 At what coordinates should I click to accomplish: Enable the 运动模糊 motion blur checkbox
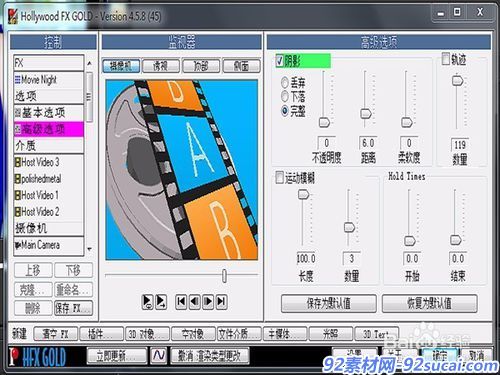click(279, 178)
